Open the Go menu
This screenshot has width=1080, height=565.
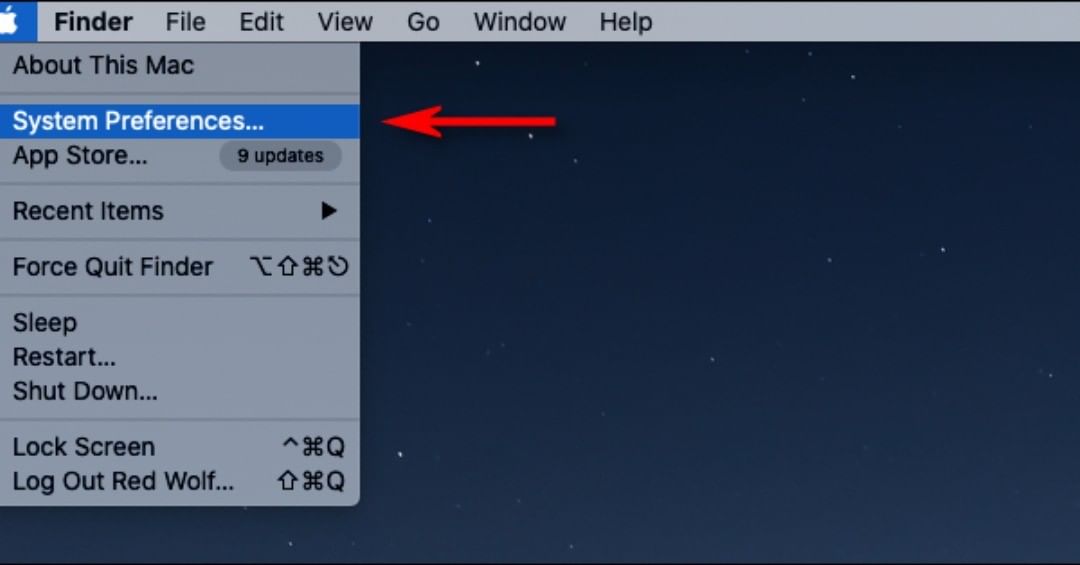point(423,21)
